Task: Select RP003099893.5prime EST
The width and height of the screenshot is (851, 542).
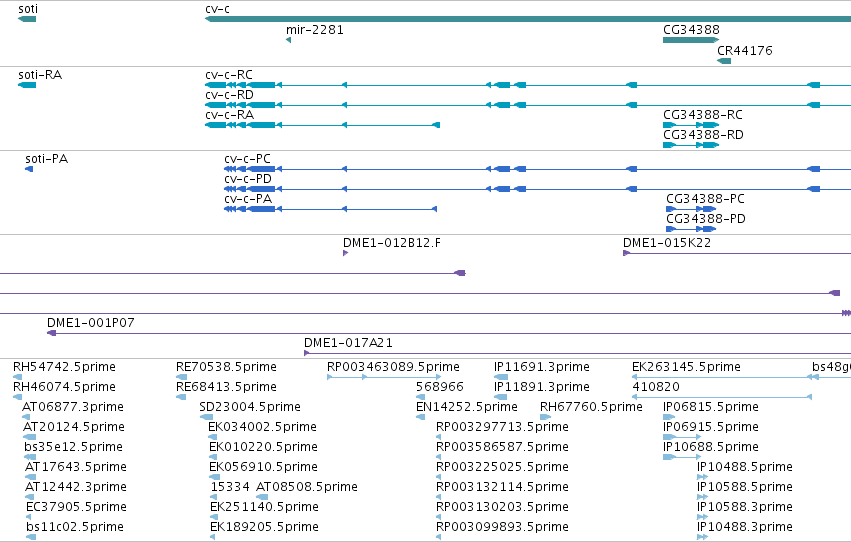Action: [x=439, y=537]
